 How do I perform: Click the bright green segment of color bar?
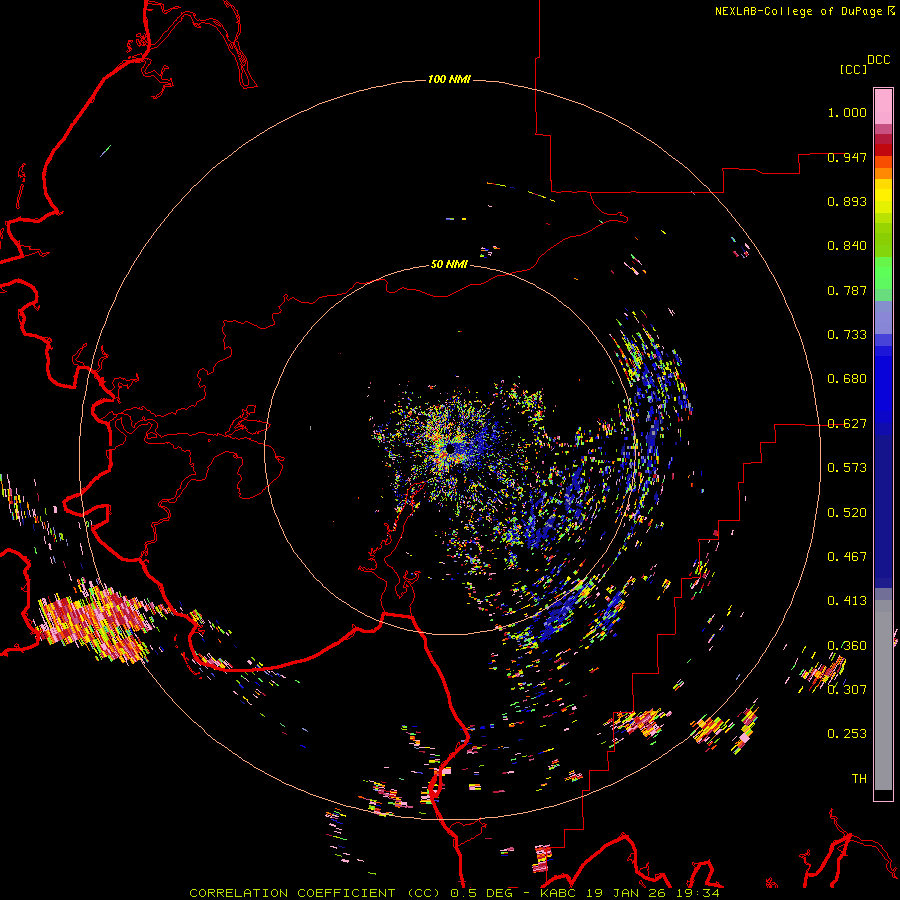(883, 273)
